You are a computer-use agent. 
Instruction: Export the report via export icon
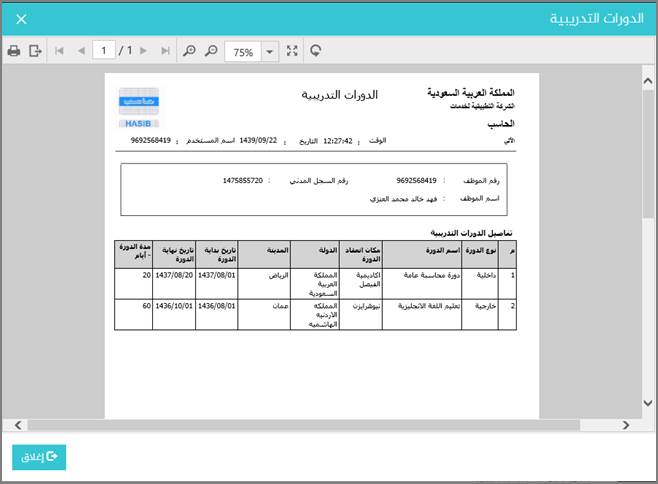click(x=35, y=51)
